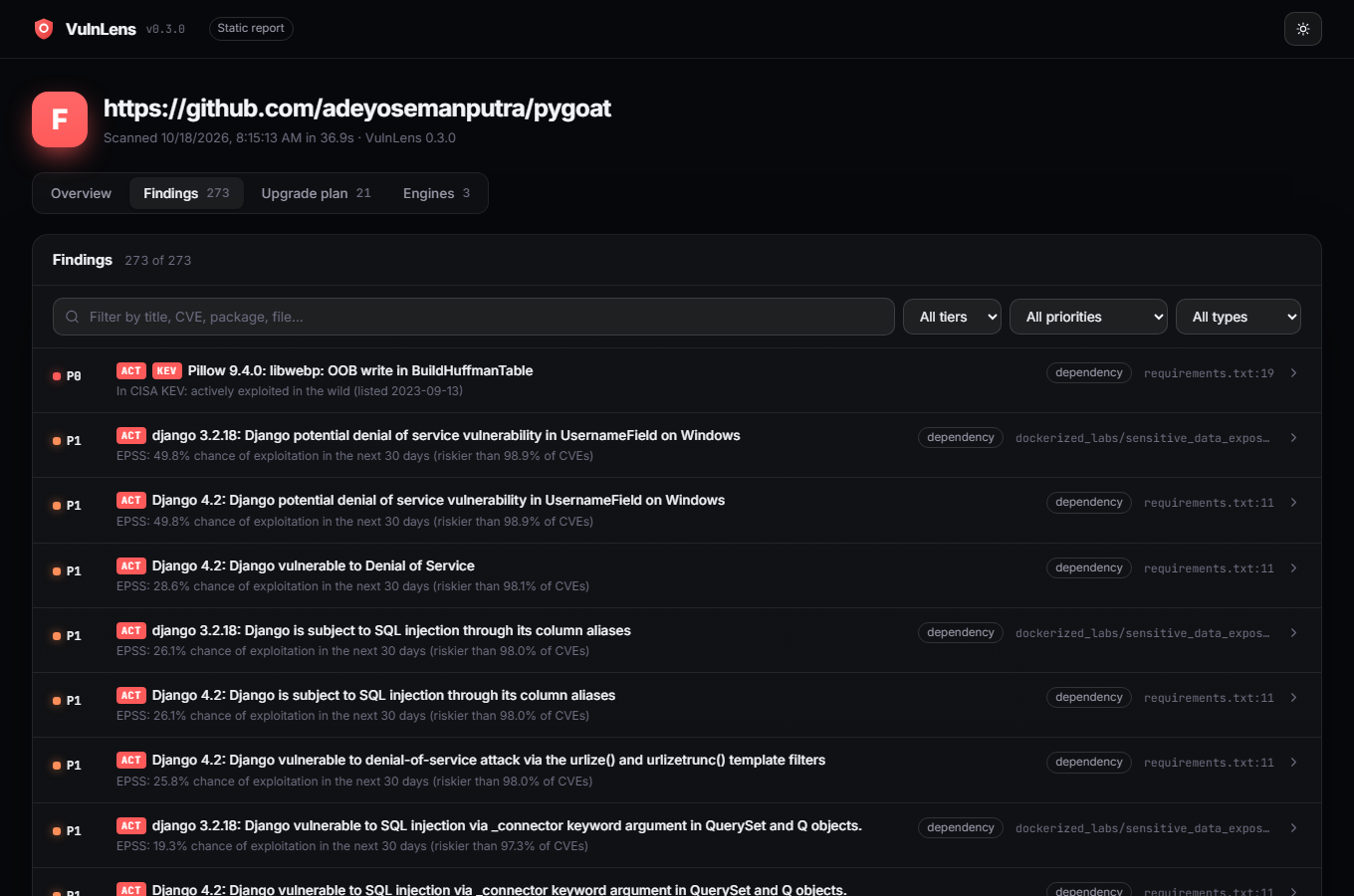Open the Upgrade plan tab
This screenshot has width=1354, height=896.
tap(316, 193)
